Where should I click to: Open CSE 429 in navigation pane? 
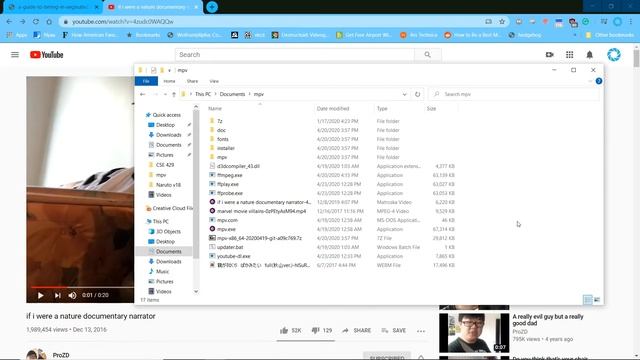pos(165,165)
